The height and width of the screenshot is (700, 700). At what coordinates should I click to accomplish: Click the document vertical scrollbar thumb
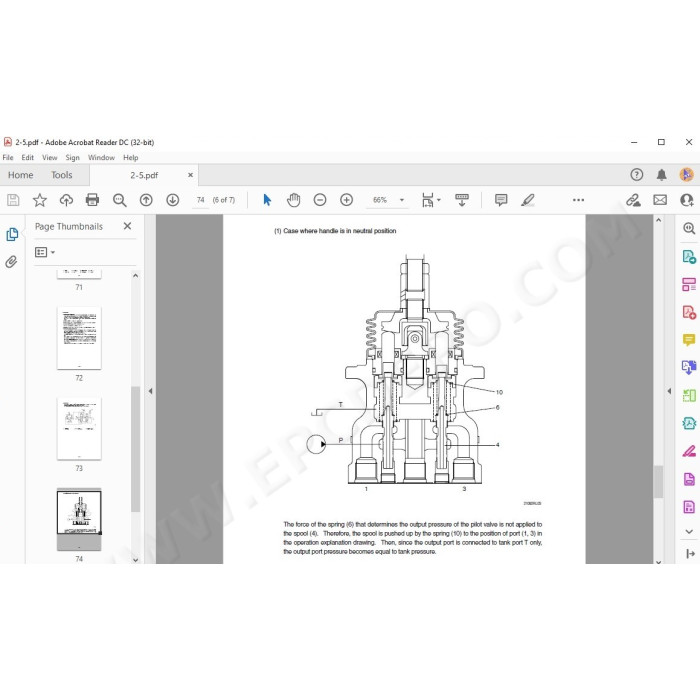pyautogui.click(x=658, y=481)
